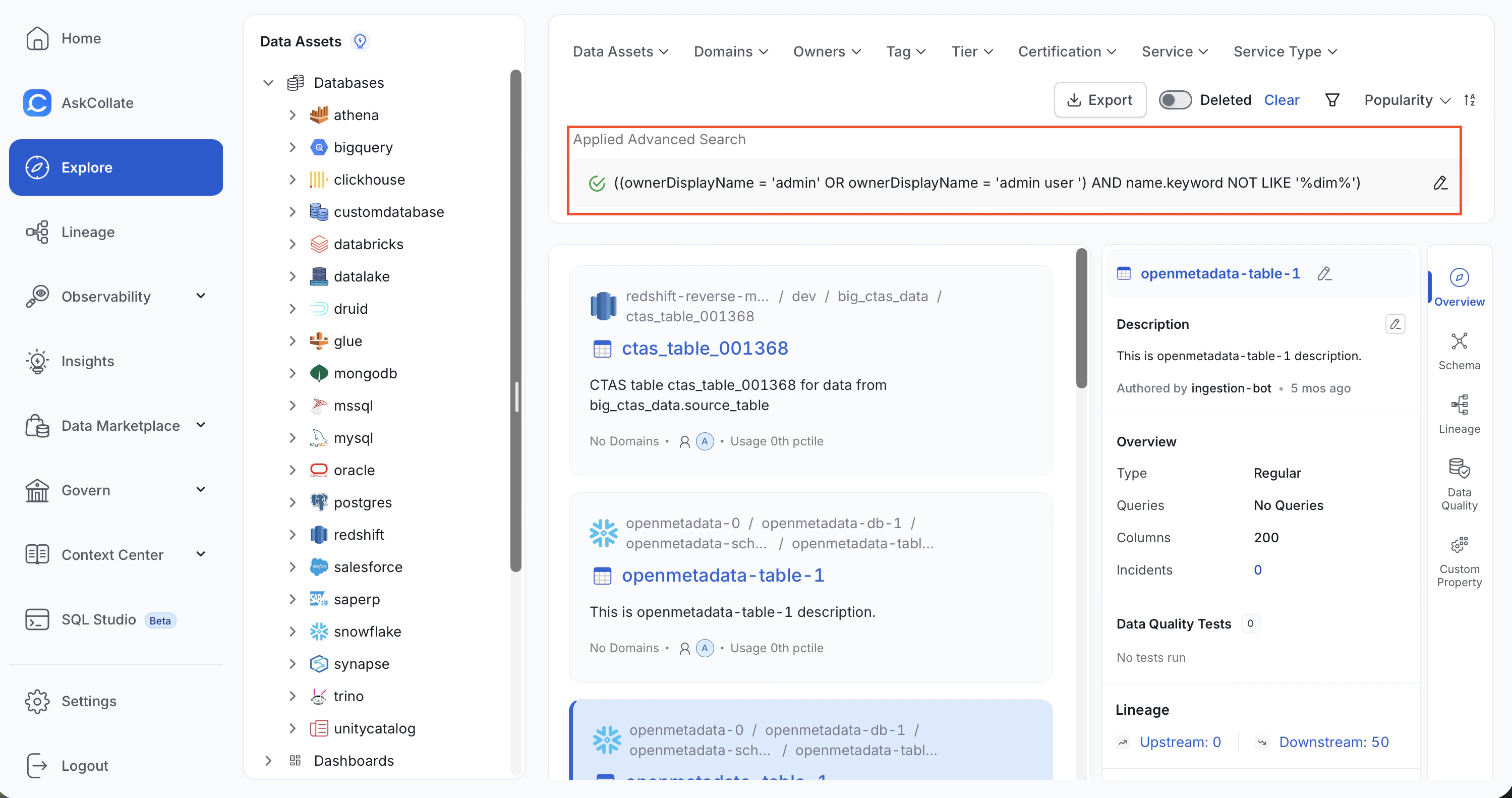Click the results list scrollbar

[1081, 318]
